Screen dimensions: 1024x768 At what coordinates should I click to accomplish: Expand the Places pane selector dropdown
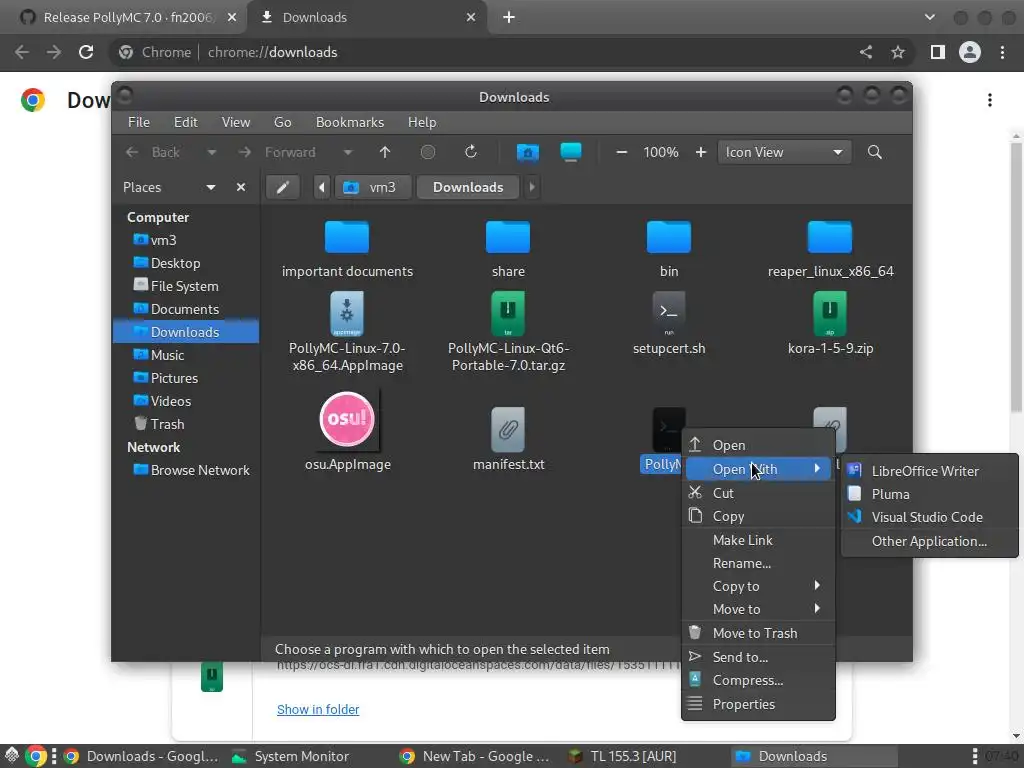[x=211, y=187]
